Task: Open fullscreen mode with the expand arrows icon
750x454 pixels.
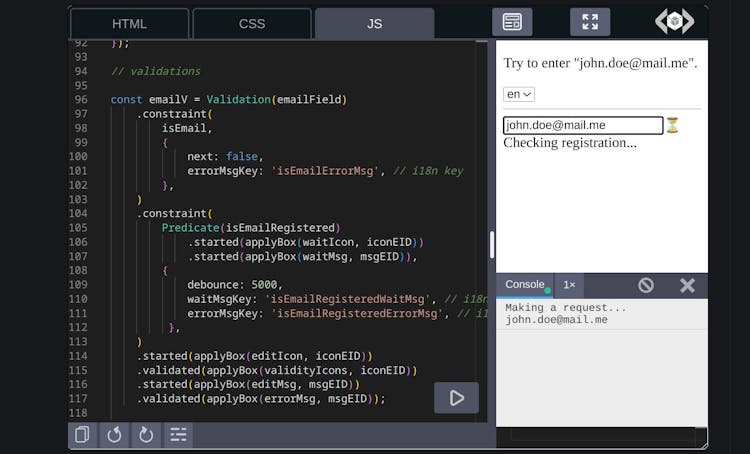Action: [590, 22]
